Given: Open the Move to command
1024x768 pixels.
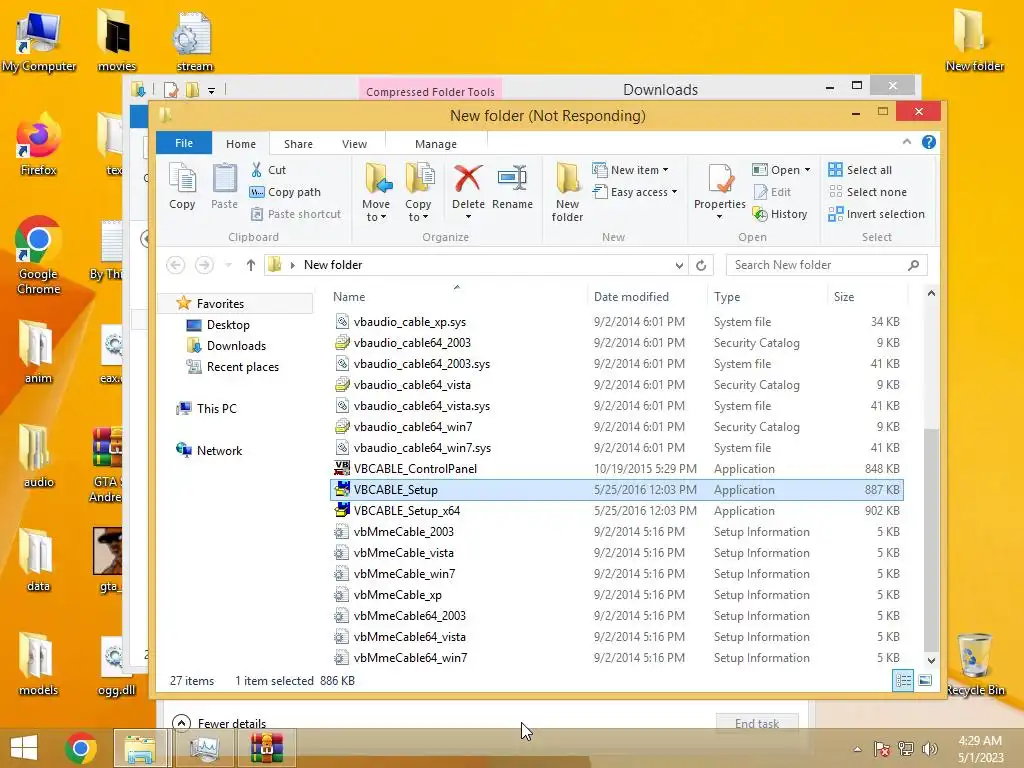Looking at the screenshot, I should click(x=376, y=193).
